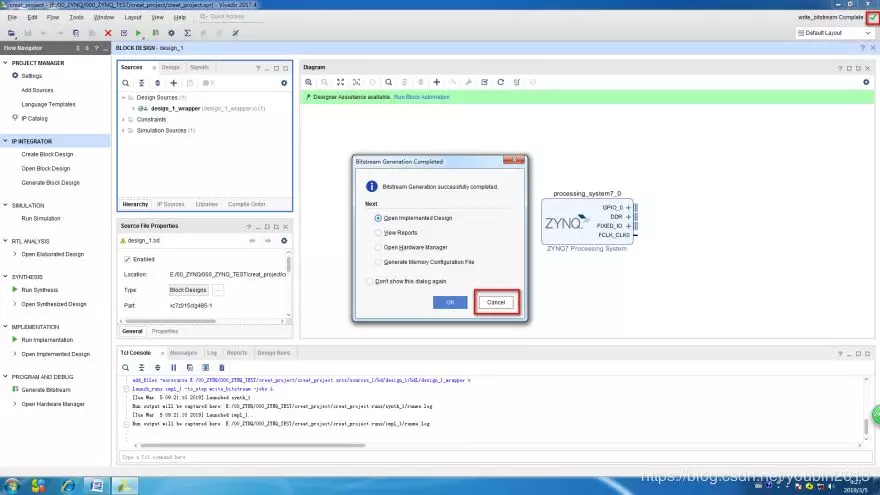Zoom in on the Diagram

pyautogui.click(x=309, y=82)
